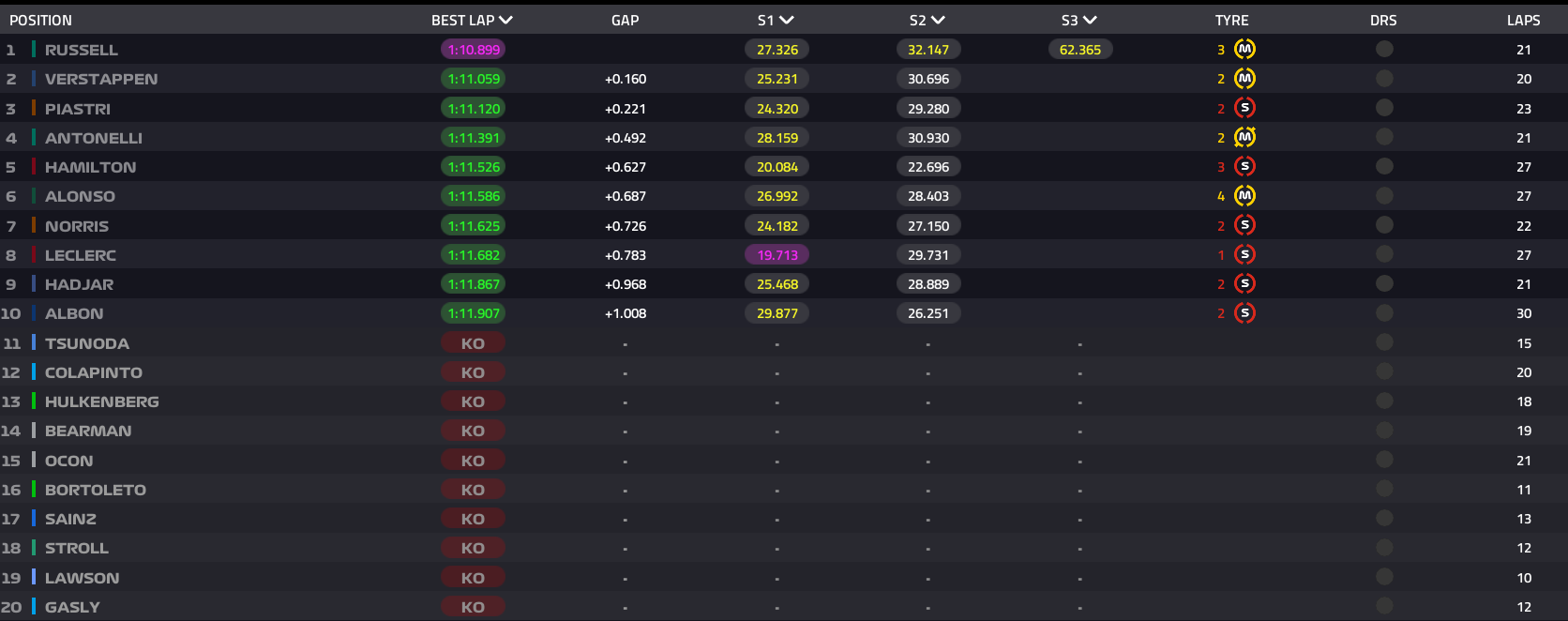Image resolution: width=1568 pixels, height=621 pixels.
Task: Select driver name VERSTAPPEN
Action: [101, 79]
